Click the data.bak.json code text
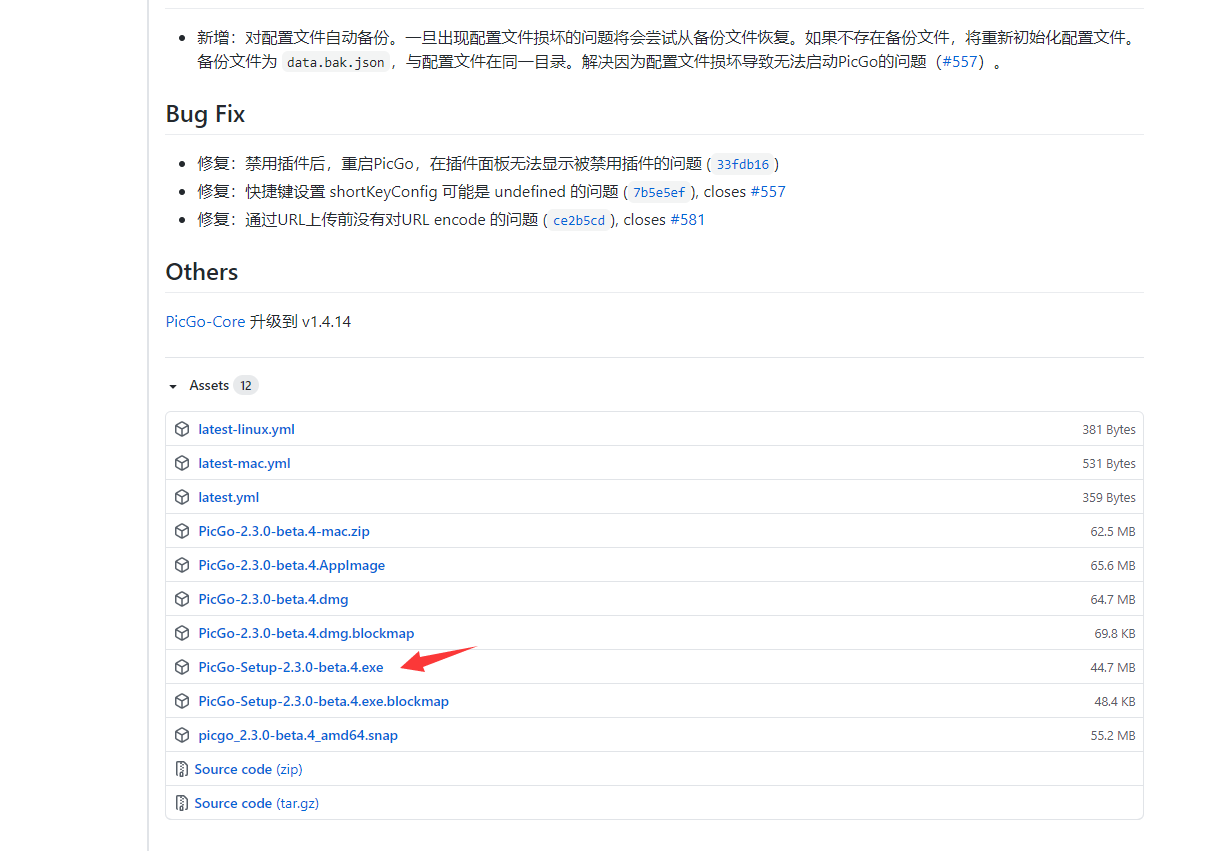 click(x=335, y=63)
